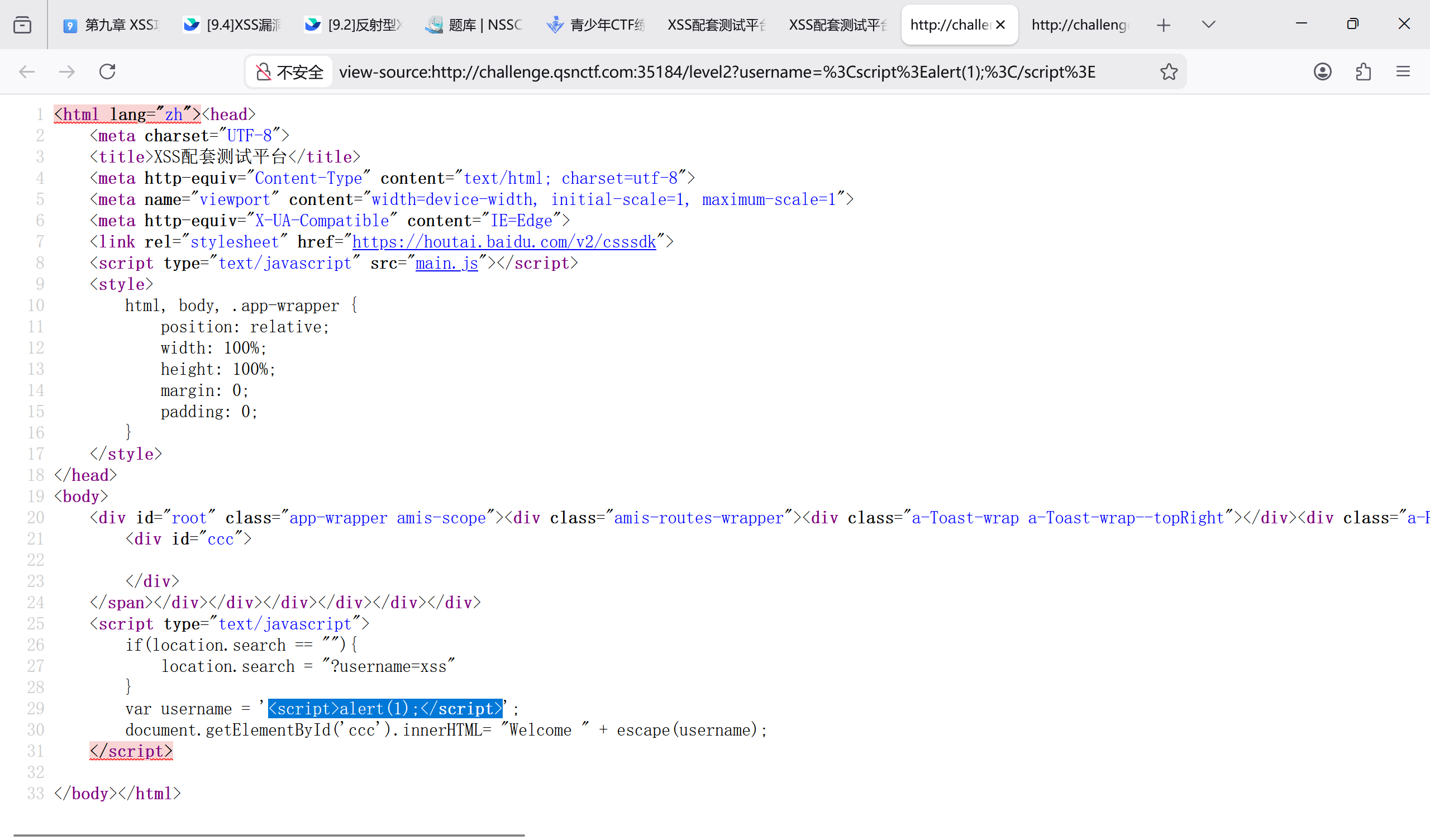Click the 不安全 security indicator
Screen dimensions: 1430x840
pos(289,72)
